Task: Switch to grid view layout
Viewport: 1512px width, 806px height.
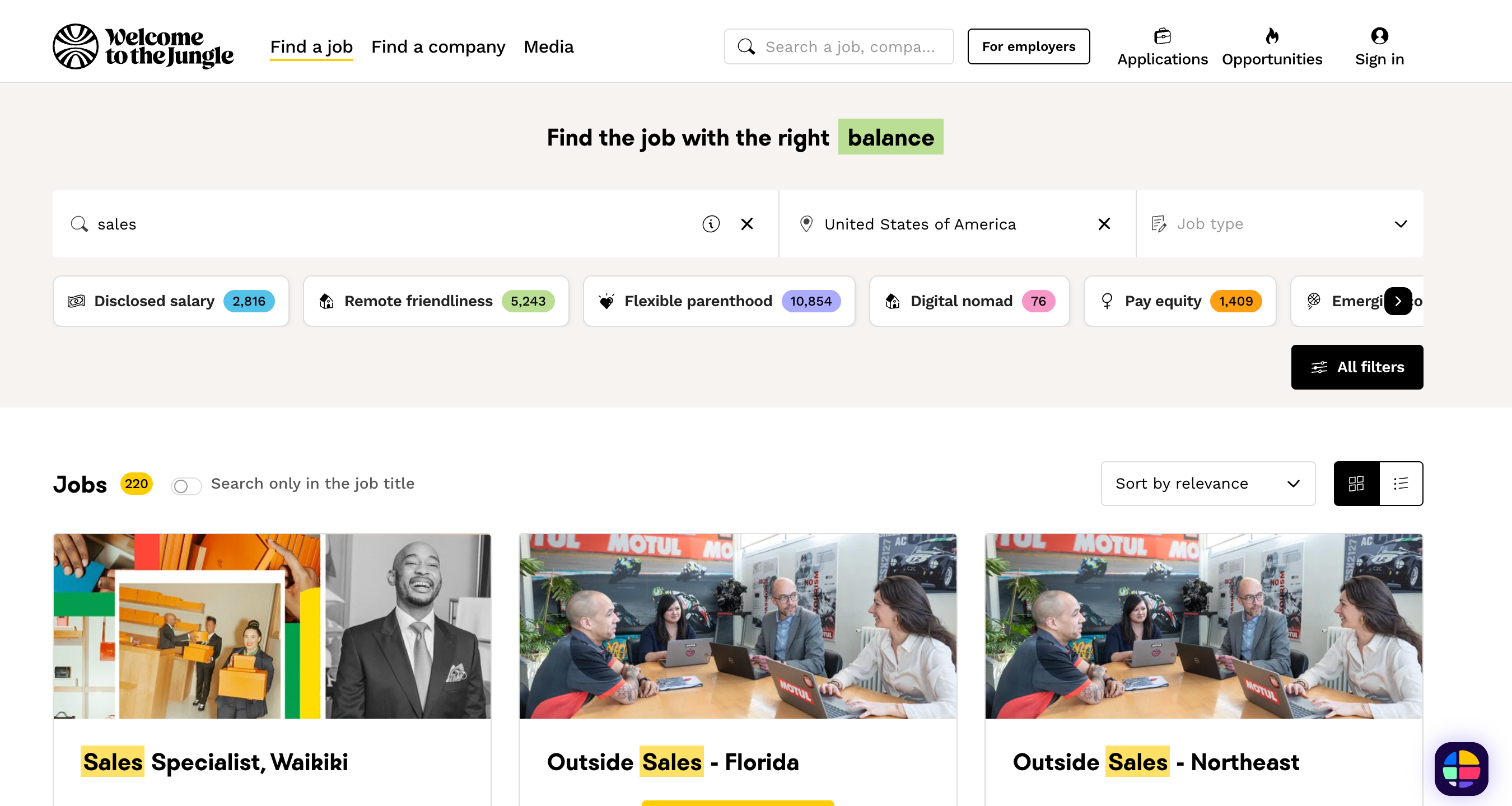Action: click(x=1356, y=483)
